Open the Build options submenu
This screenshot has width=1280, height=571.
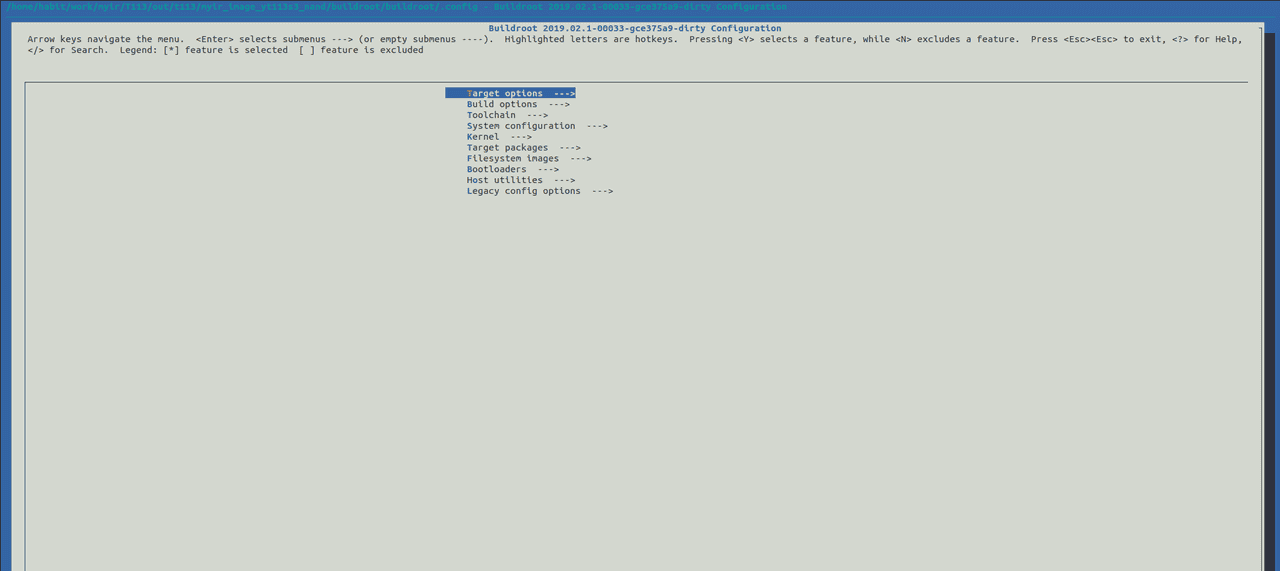pos(518,104)
